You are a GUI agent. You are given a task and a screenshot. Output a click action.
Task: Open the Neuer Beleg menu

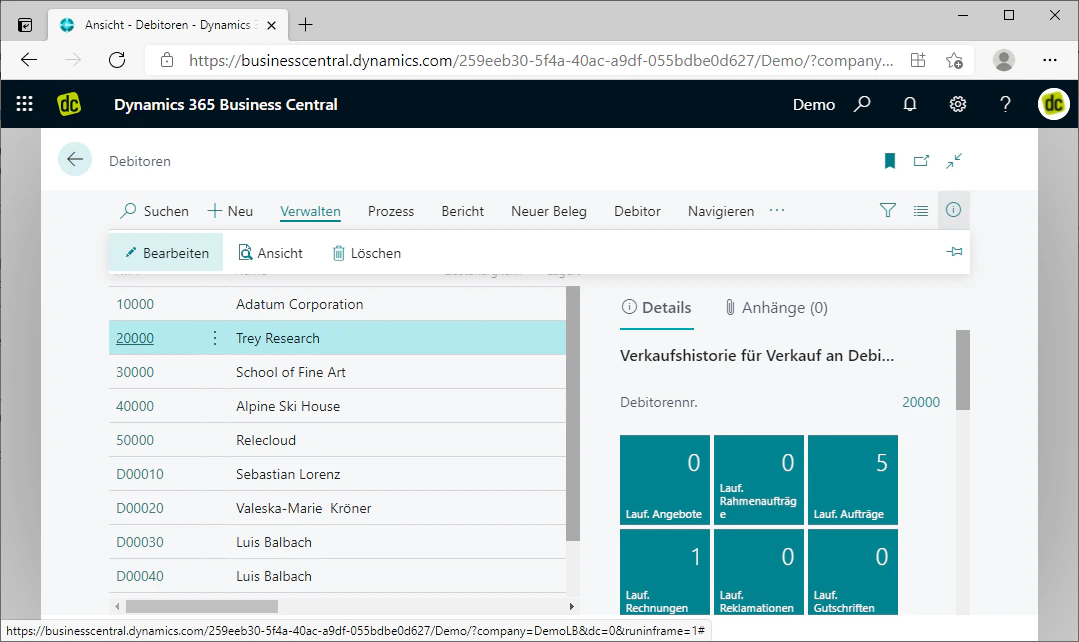click(548, 211)
